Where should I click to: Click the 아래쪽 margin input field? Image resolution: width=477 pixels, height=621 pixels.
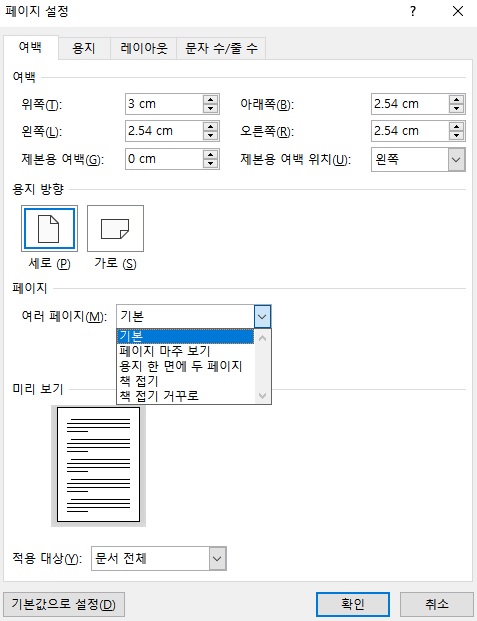[410, 104]
